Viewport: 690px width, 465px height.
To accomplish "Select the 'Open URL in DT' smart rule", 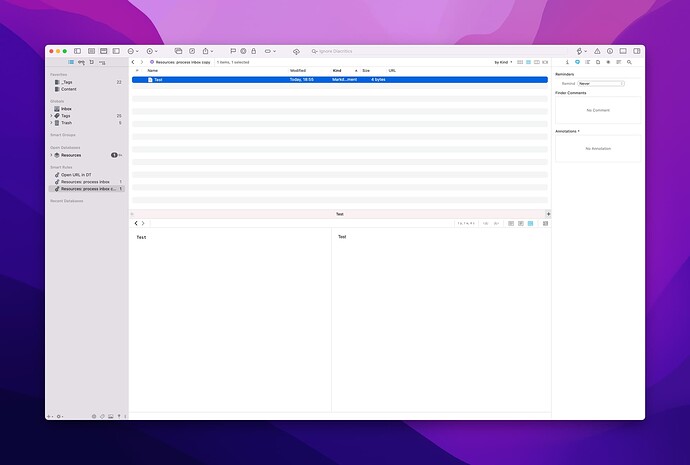I will (87, 175).
